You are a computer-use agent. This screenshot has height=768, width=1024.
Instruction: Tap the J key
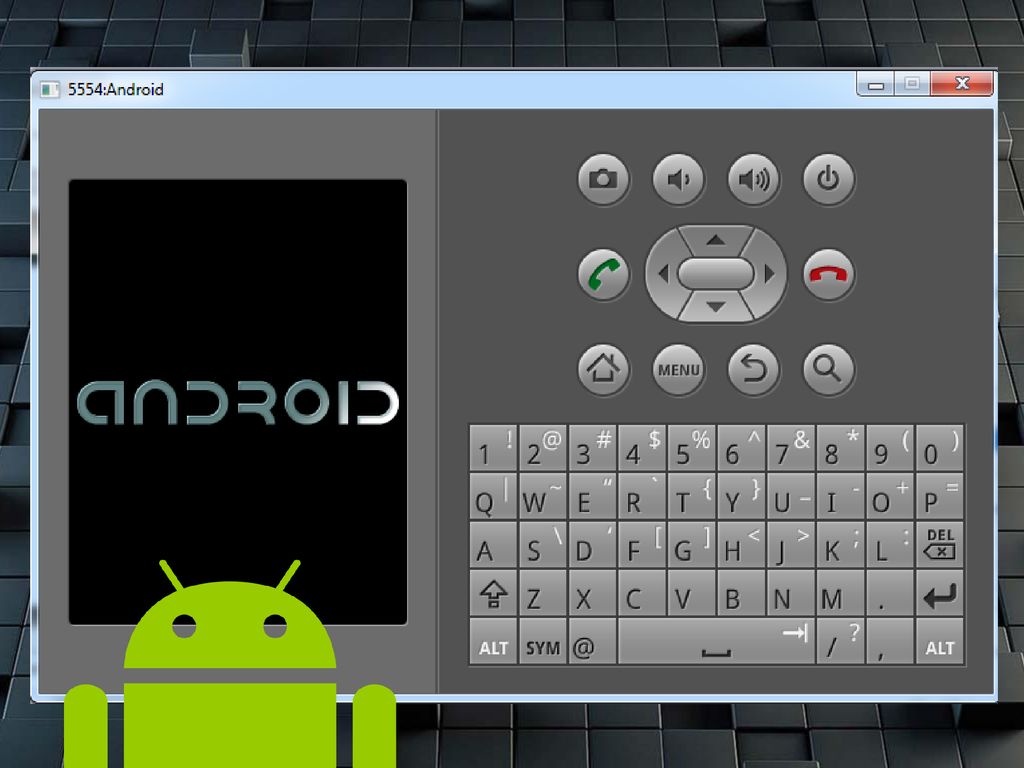(x=791, y=544)
